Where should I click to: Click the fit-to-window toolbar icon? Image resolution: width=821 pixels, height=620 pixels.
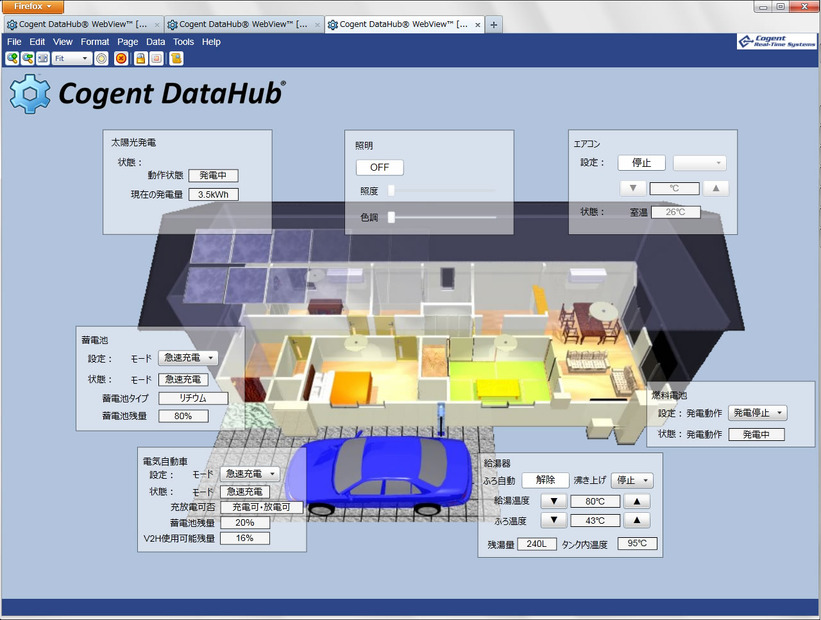point(43,59)
